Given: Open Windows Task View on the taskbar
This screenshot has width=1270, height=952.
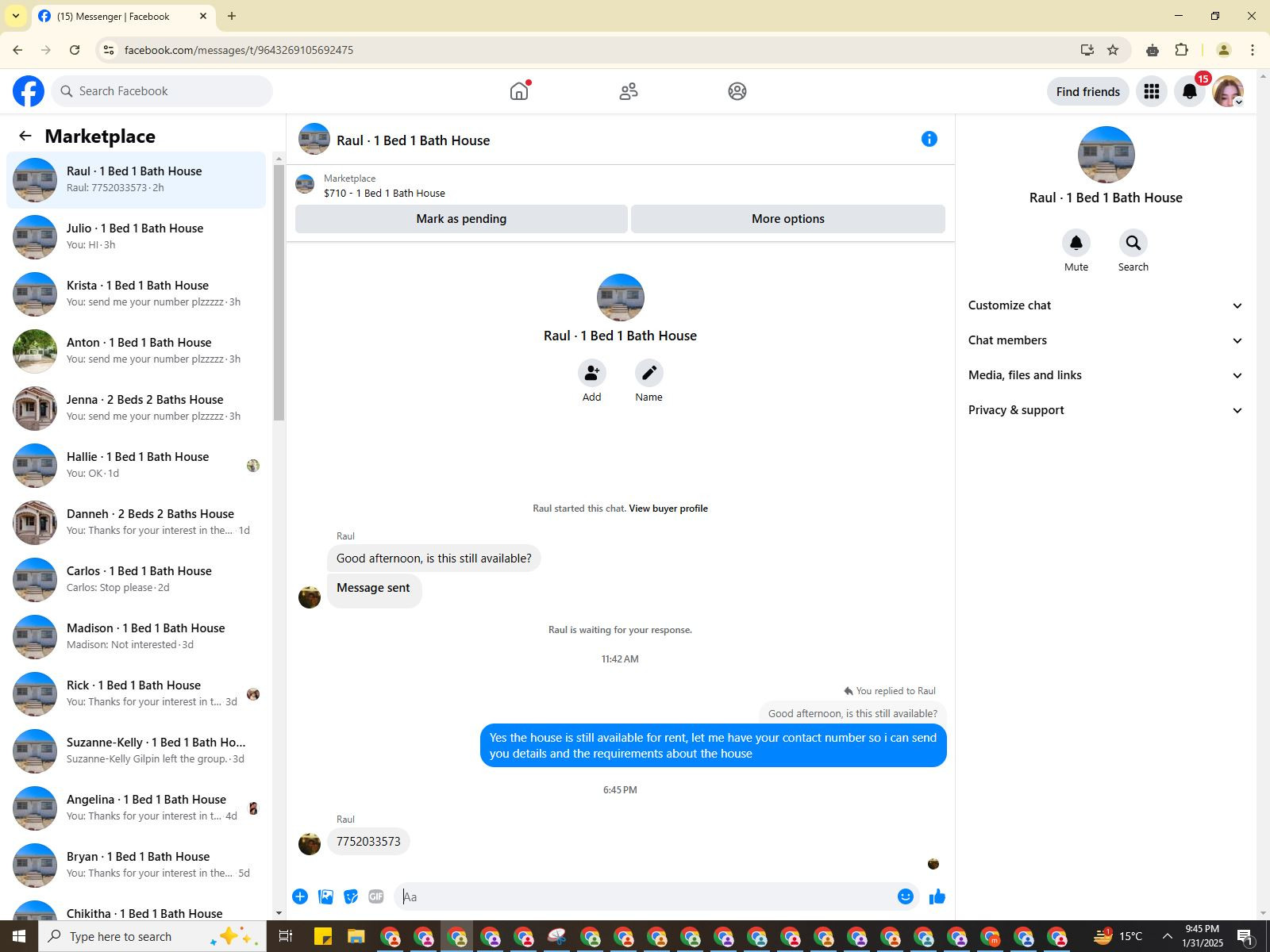Looking at the screenshot, I should pyautogui.click(x=286, y=936).
